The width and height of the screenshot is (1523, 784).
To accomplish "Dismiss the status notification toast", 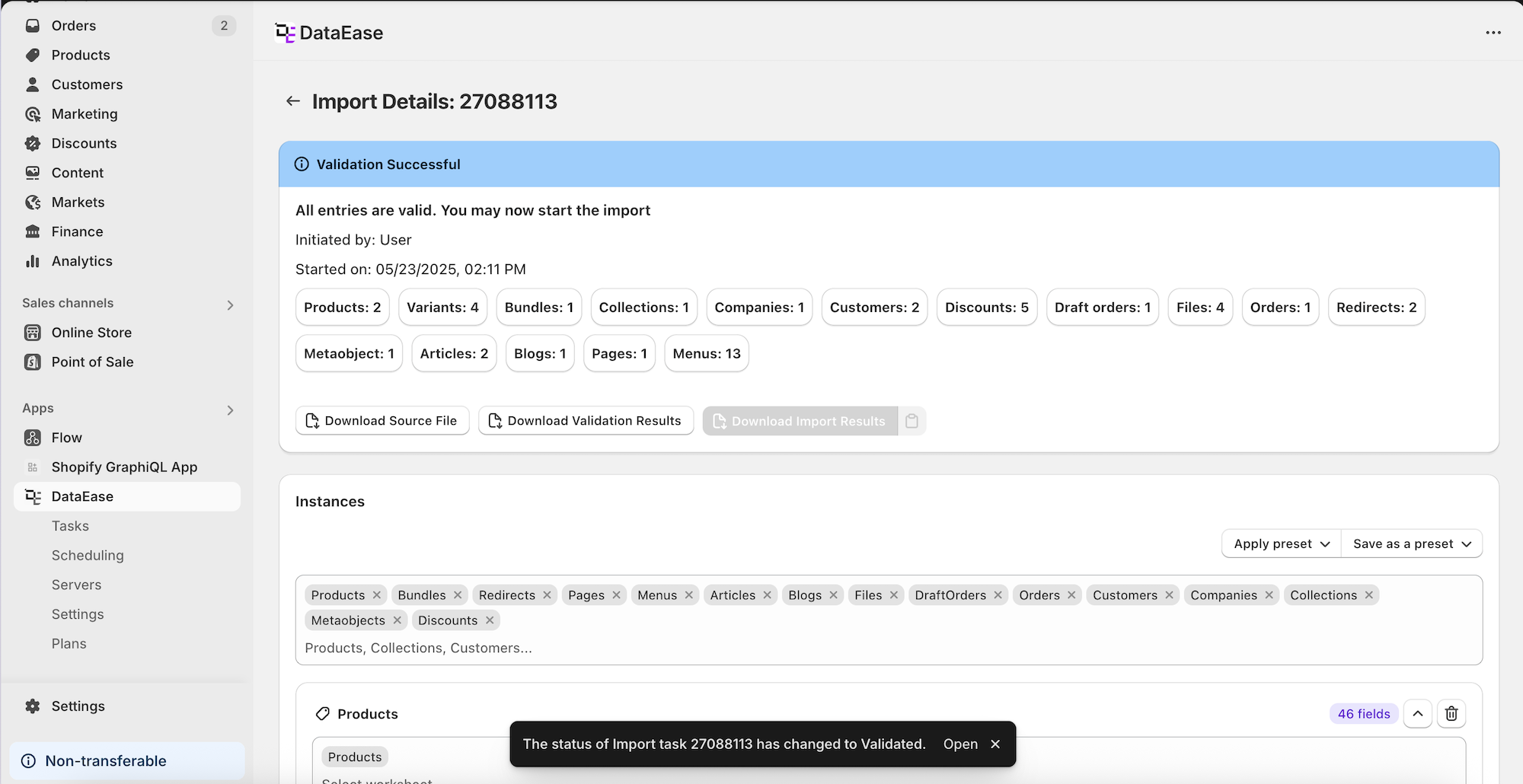I will (x=995, y=744).
